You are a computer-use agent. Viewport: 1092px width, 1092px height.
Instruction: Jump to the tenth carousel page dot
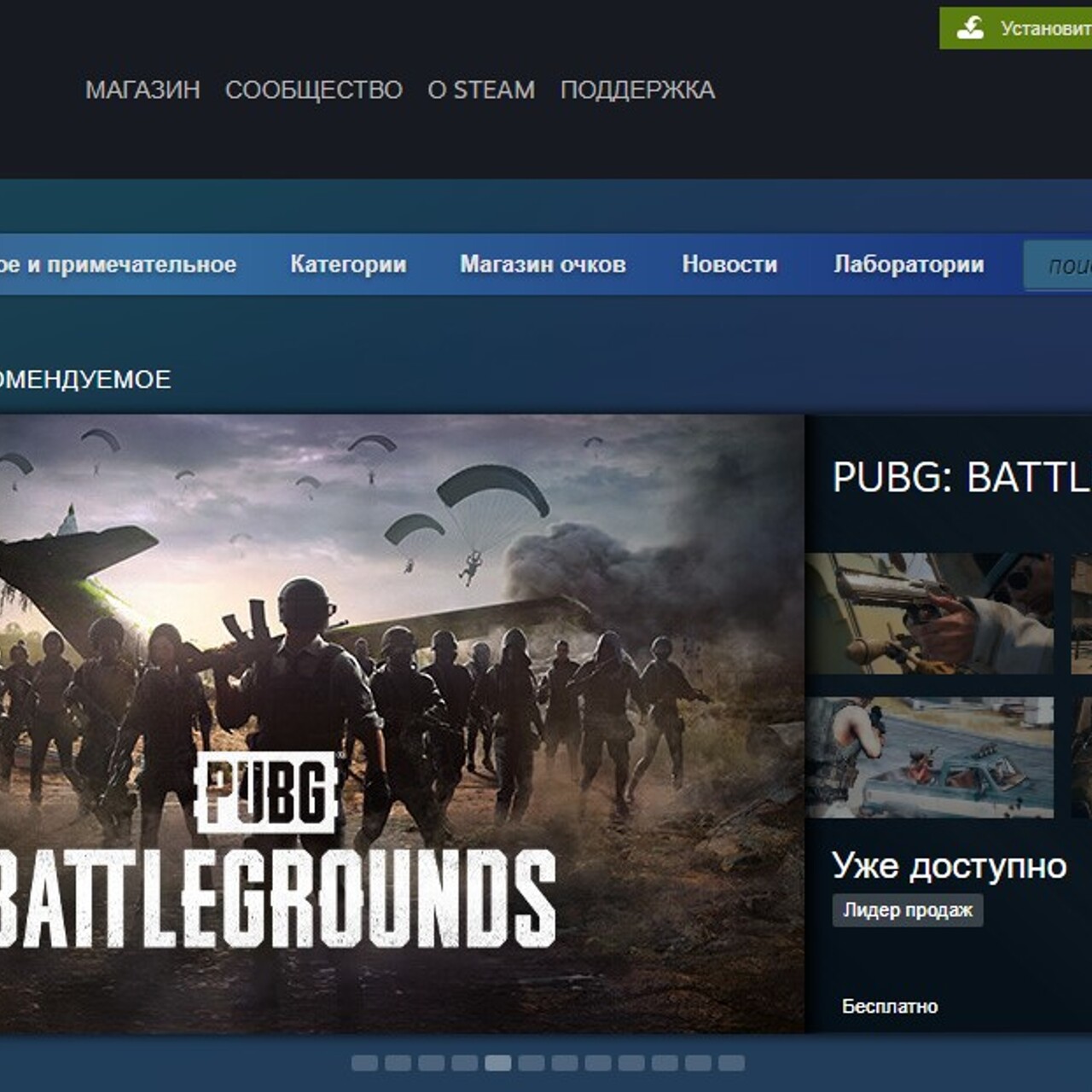[664, 1063]
